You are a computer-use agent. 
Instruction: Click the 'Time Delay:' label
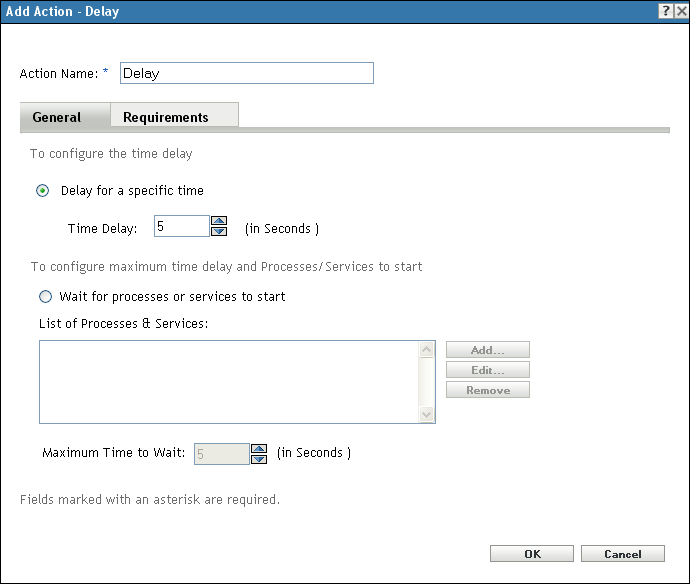point(102,228)
